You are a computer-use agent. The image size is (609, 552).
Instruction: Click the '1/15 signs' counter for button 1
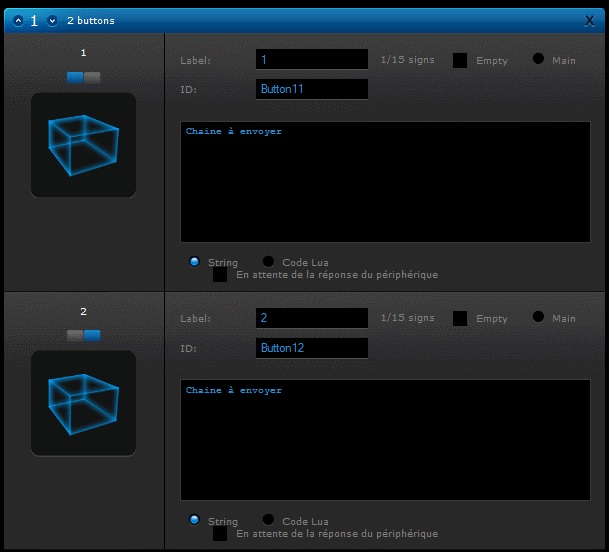(407, 60)
